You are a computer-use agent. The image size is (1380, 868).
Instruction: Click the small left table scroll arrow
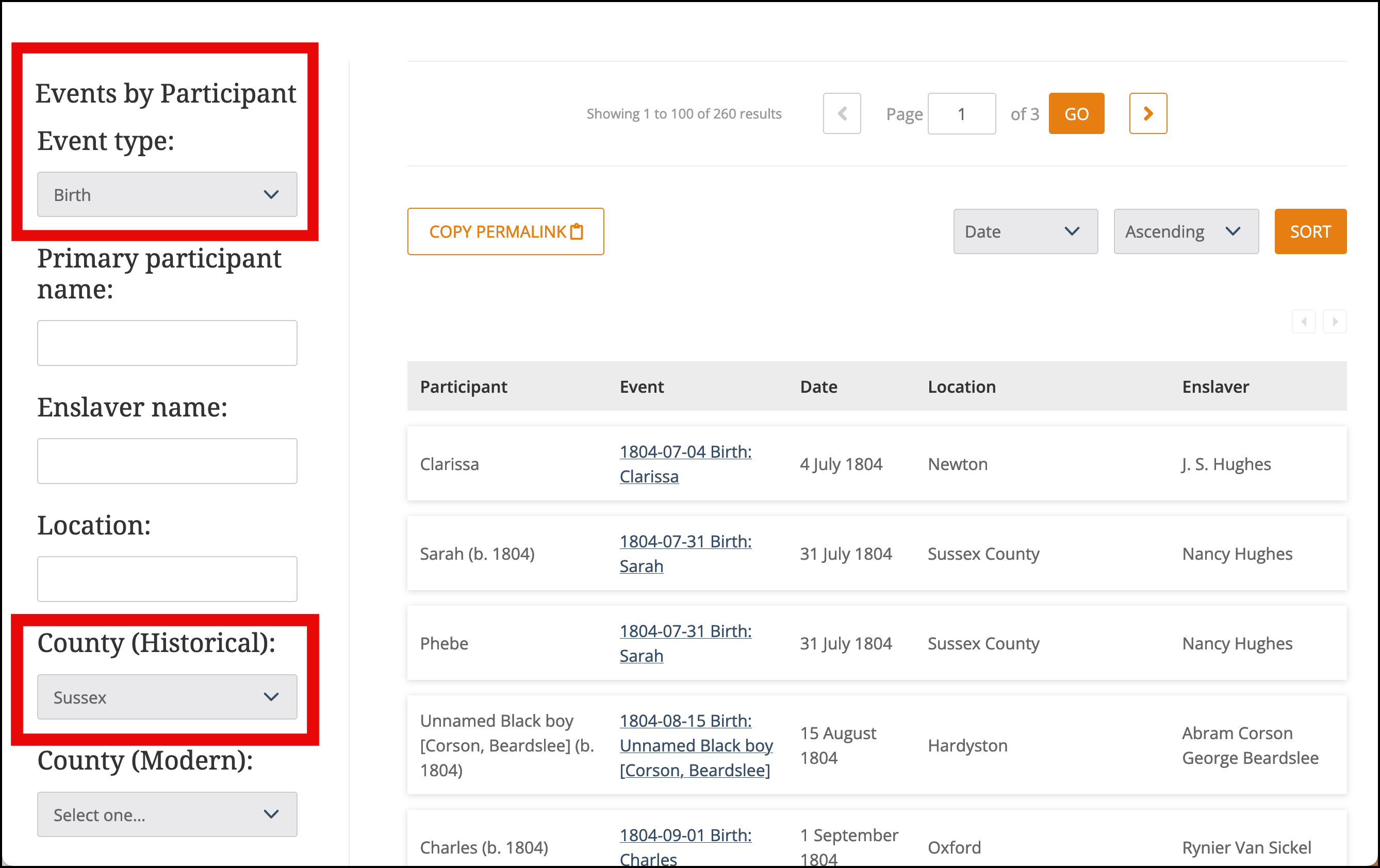click(1304, 322)
